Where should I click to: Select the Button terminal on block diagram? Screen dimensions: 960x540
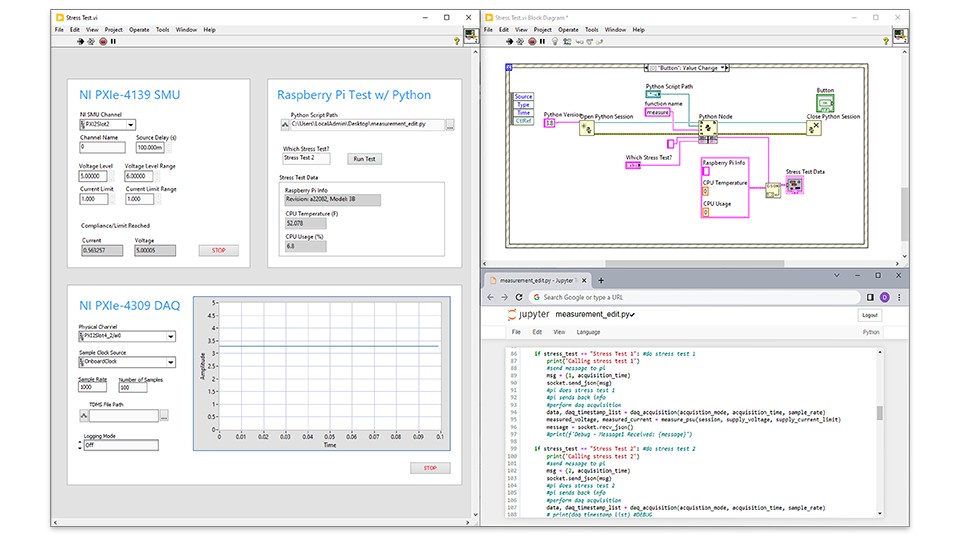pos(825,103)
